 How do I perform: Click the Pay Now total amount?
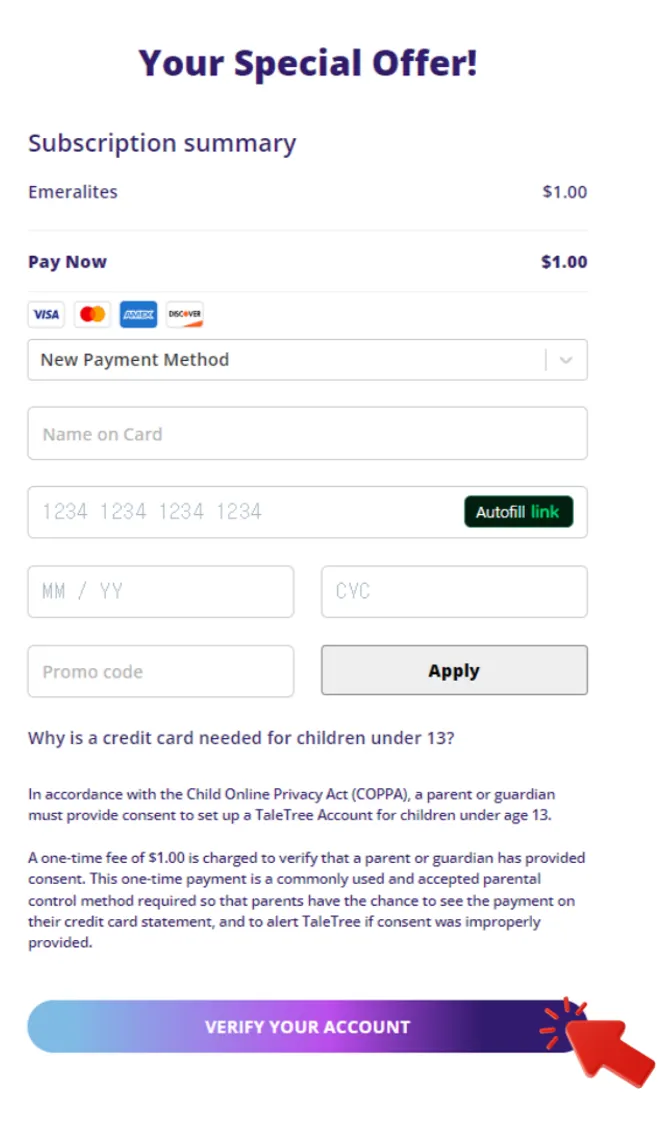point(564,262)
